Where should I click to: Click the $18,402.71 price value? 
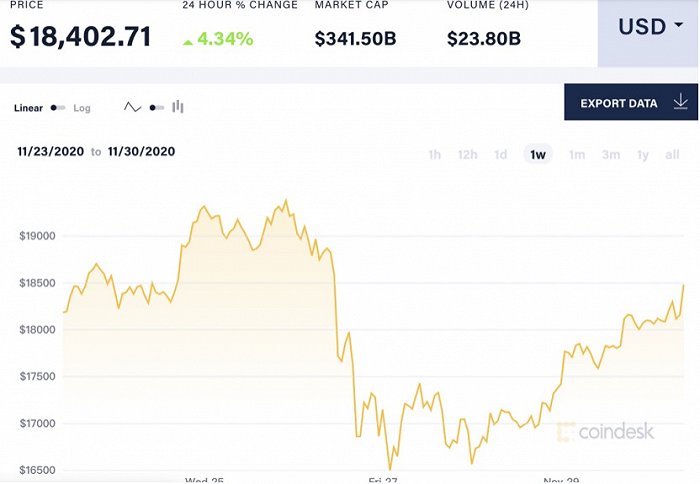81,38
